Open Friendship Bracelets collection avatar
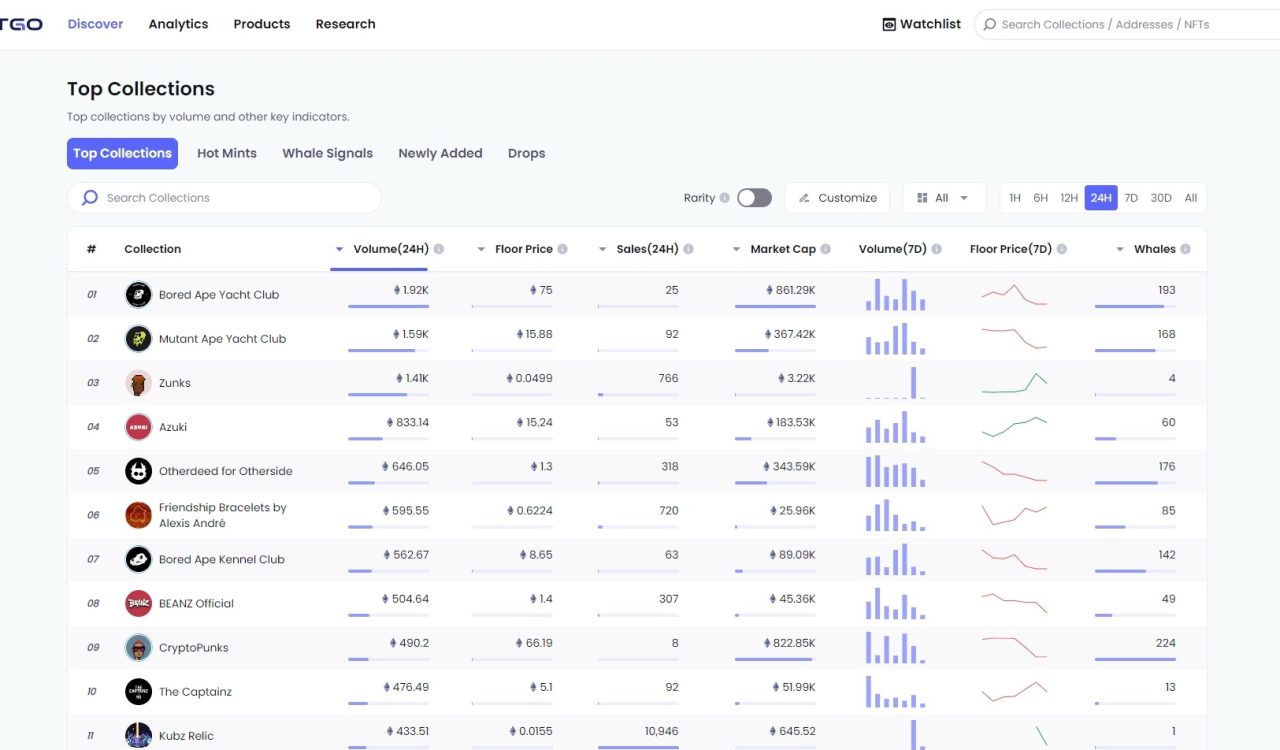Screen dimensions: 1280x750 (138, 515)
